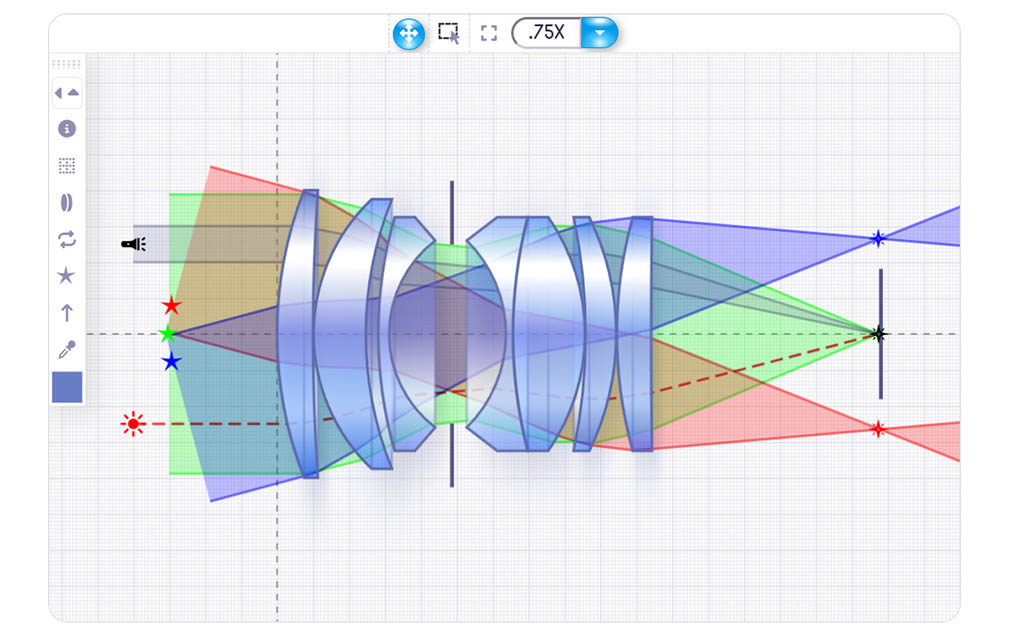This screenshot has height=640, width=1024.
Task: Add a point source star tool
Action: tap(66, 276)
